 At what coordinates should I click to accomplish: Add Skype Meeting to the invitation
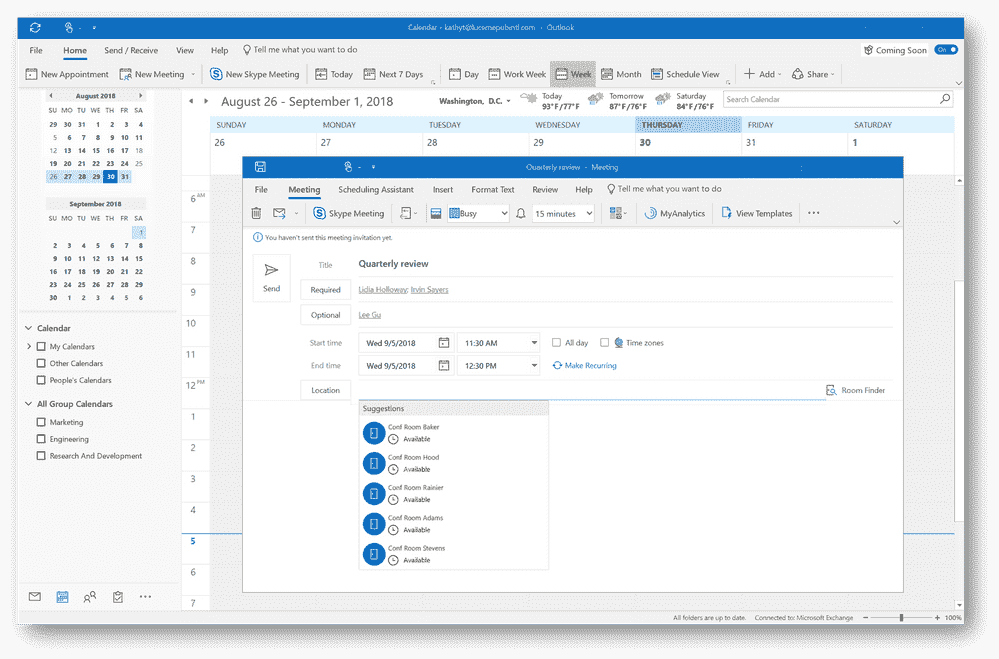[x=349, y=214]
